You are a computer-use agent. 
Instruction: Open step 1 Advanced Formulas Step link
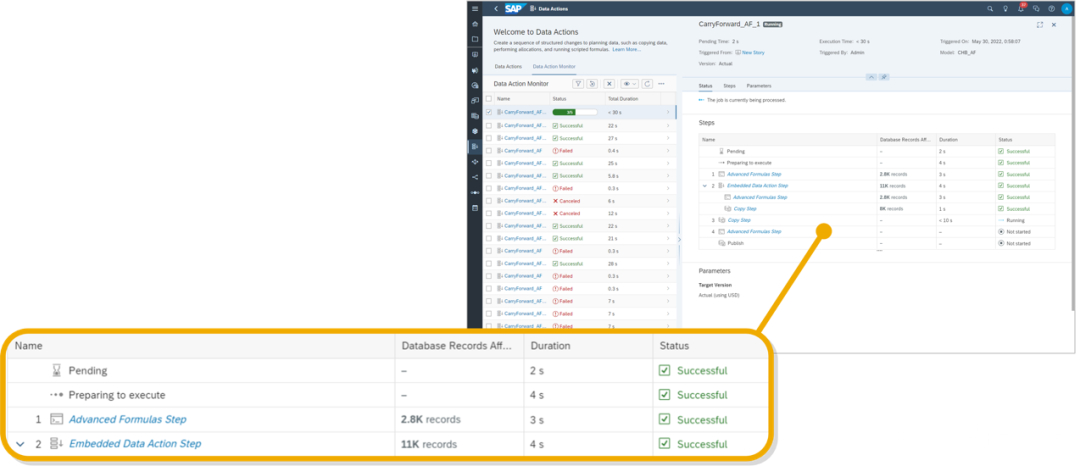(x=754, y=174)
